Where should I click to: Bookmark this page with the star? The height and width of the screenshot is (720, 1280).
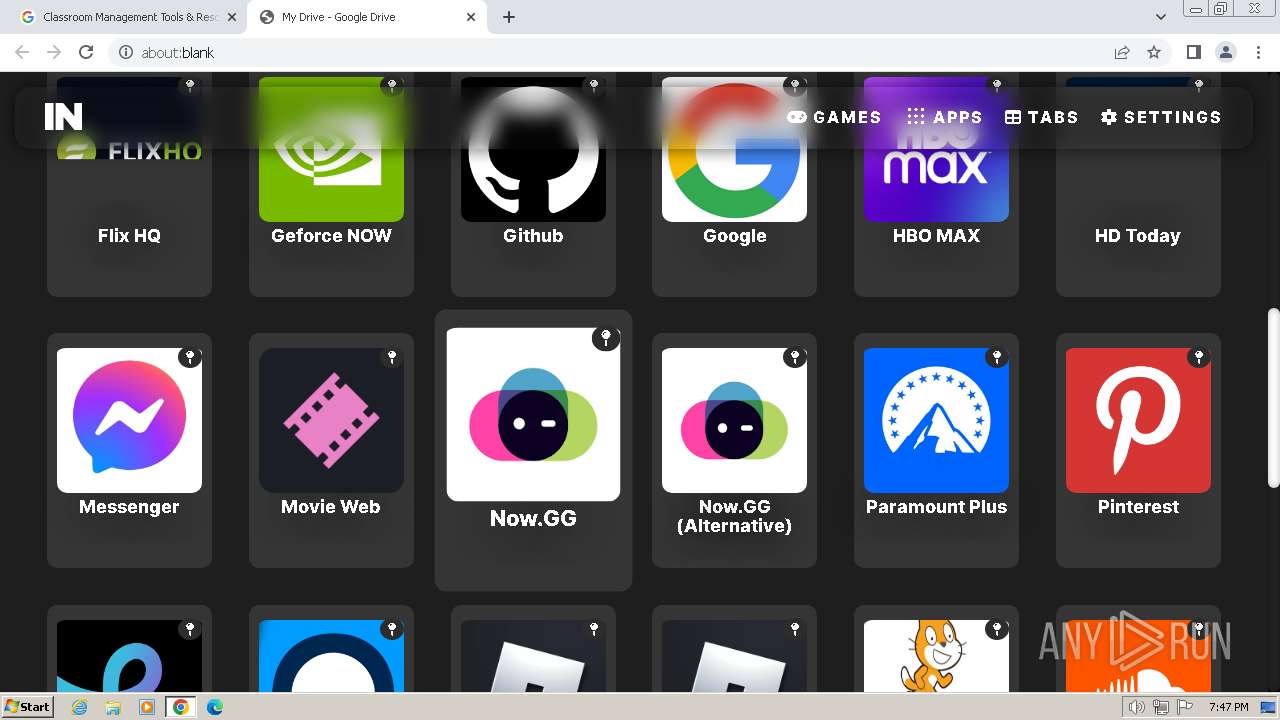tap(1154, 52)
